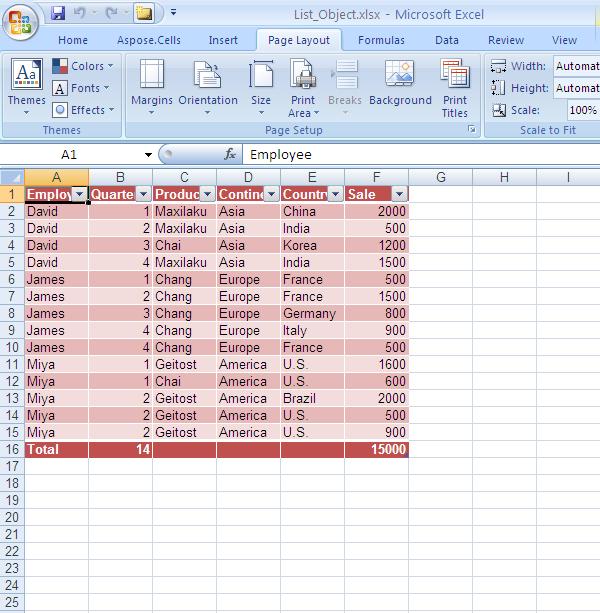The height and width of the screenshot is (613, 600).
Task: Click the sale value 800
Action: (x=376, y=314)
